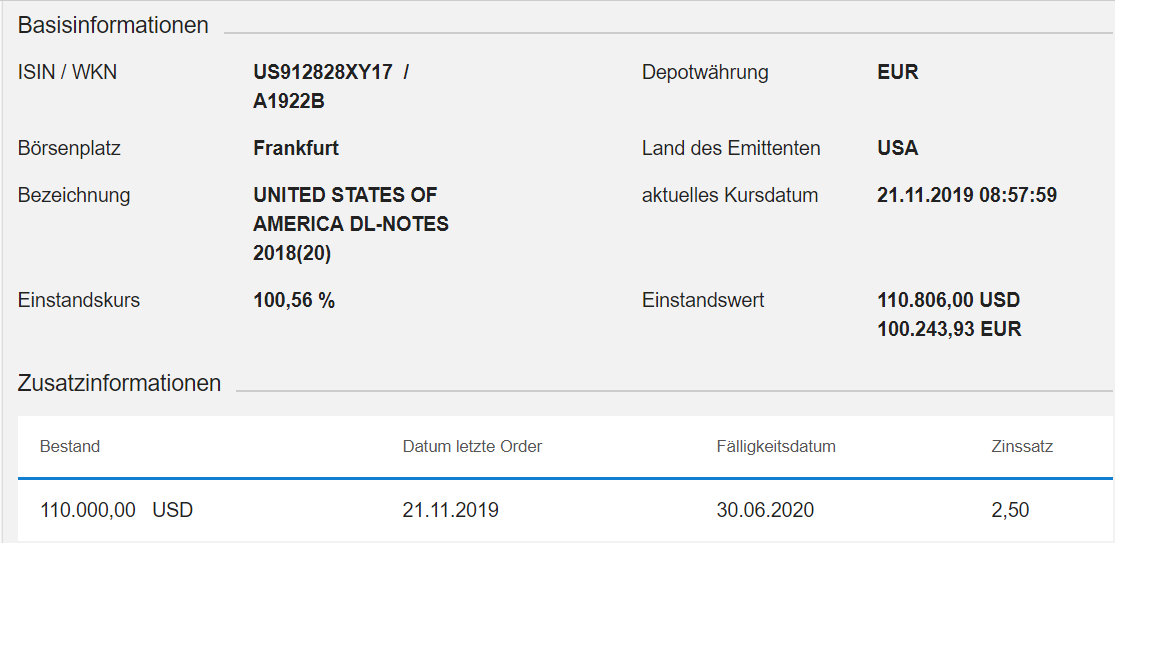This screenshot has width=1152, height=648.
Task: Click the Depotwährung label
Action: (x=705, y=73)
